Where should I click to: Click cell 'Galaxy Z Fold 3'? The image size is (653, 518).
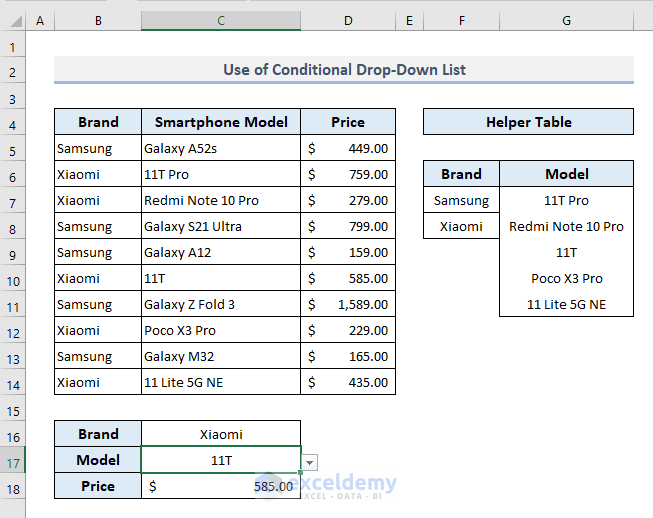pyautogui.click(x=221, y=304)
